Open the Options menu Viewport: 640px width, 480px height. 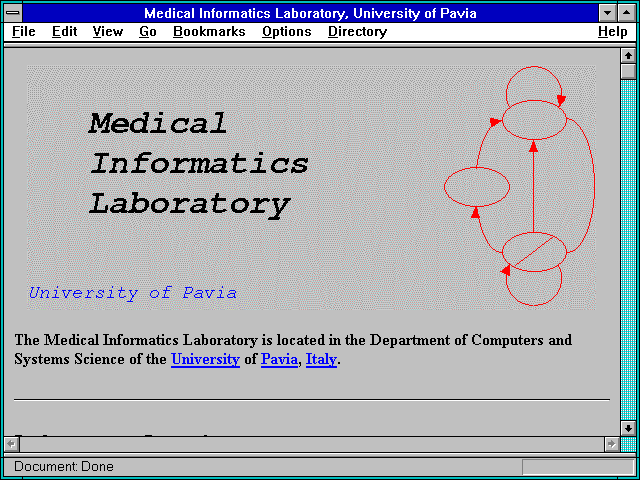pos(287,32)
